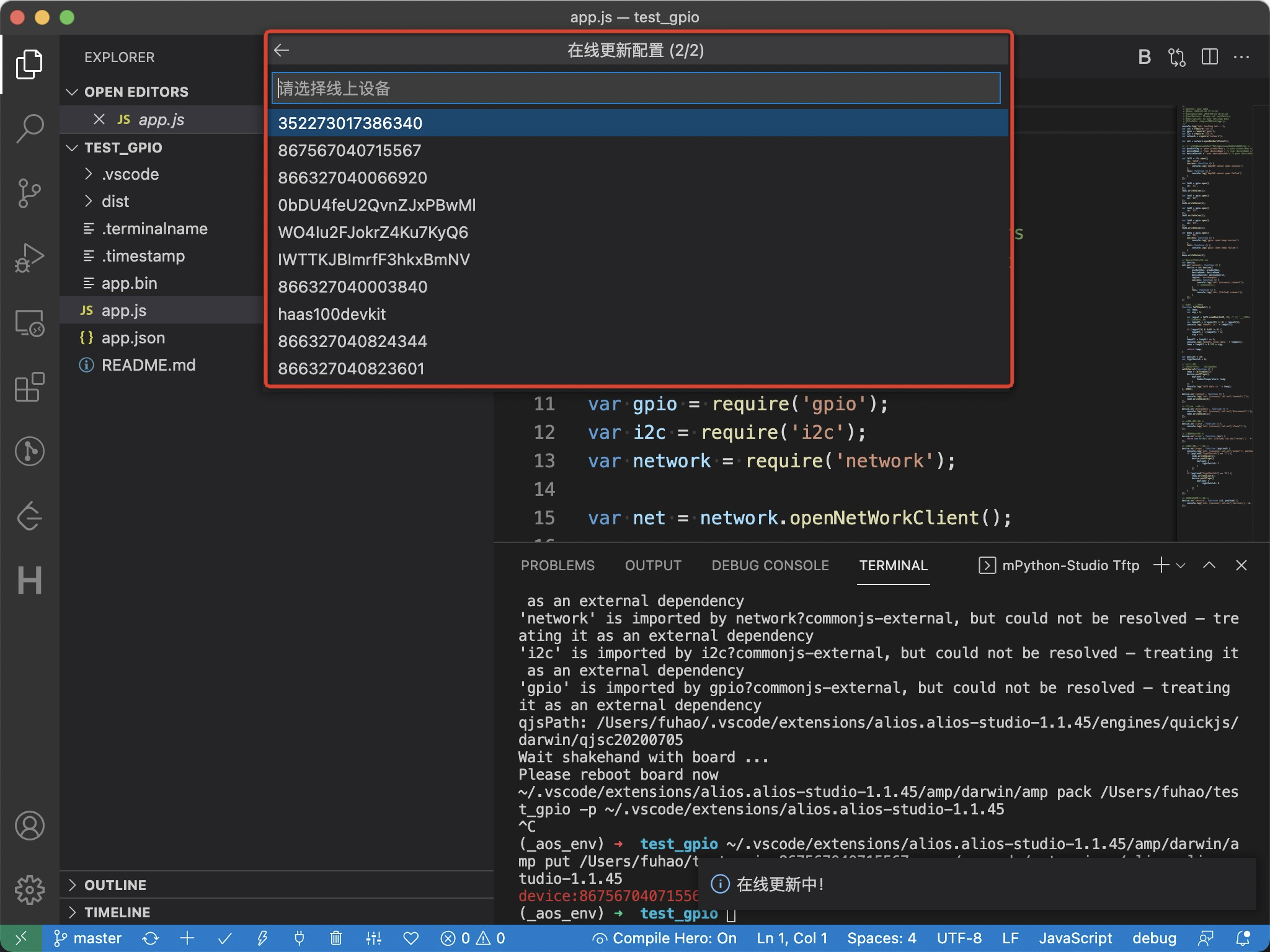Switch to the PROBLEMS tab

click(557, 565)
